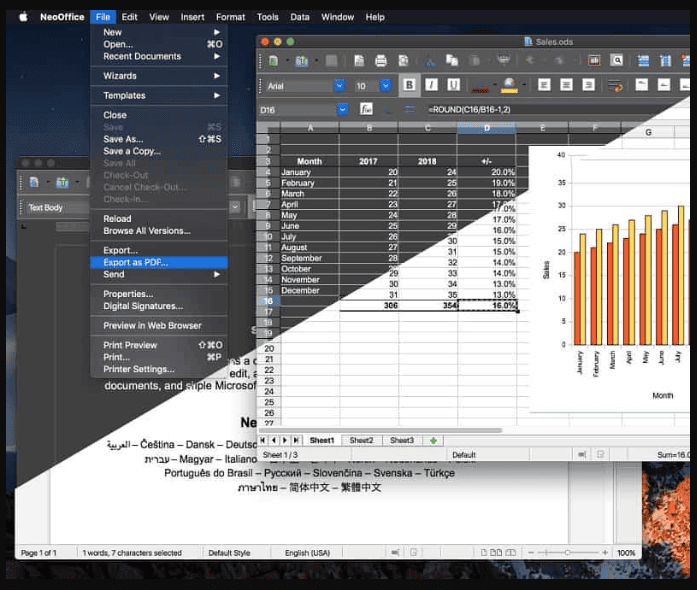Screen dimensions: 697x590
Task: Click the 100% zoom value in Writer status bar
Action: [626, 553]
